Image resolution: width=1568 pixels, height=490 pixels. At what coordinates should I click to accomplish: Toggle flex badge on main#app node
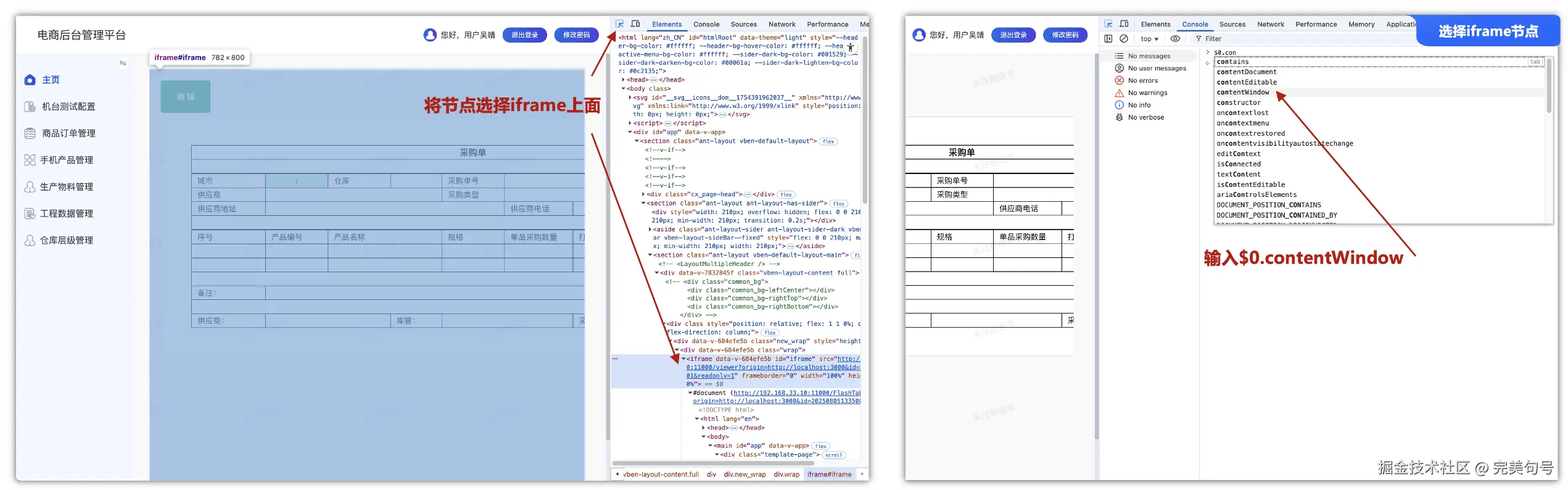pos(820,446)
